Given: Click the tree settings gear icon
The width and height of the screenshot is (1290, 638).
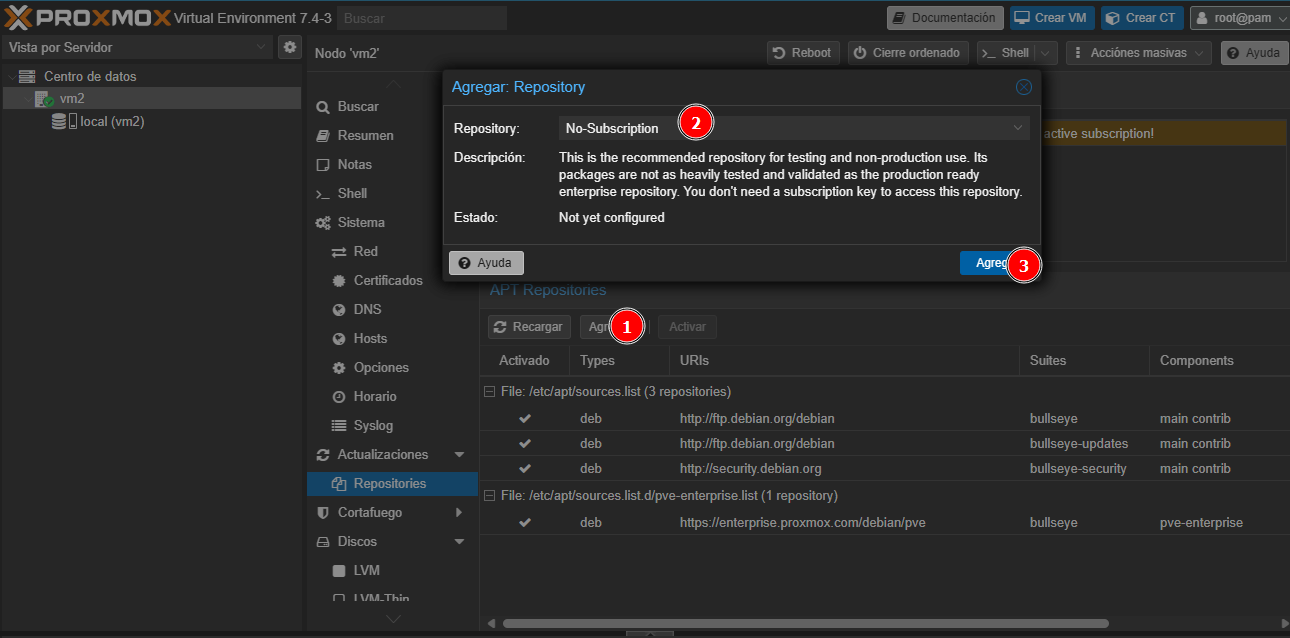Looking at the screenshot, I should tap(290, 47).
